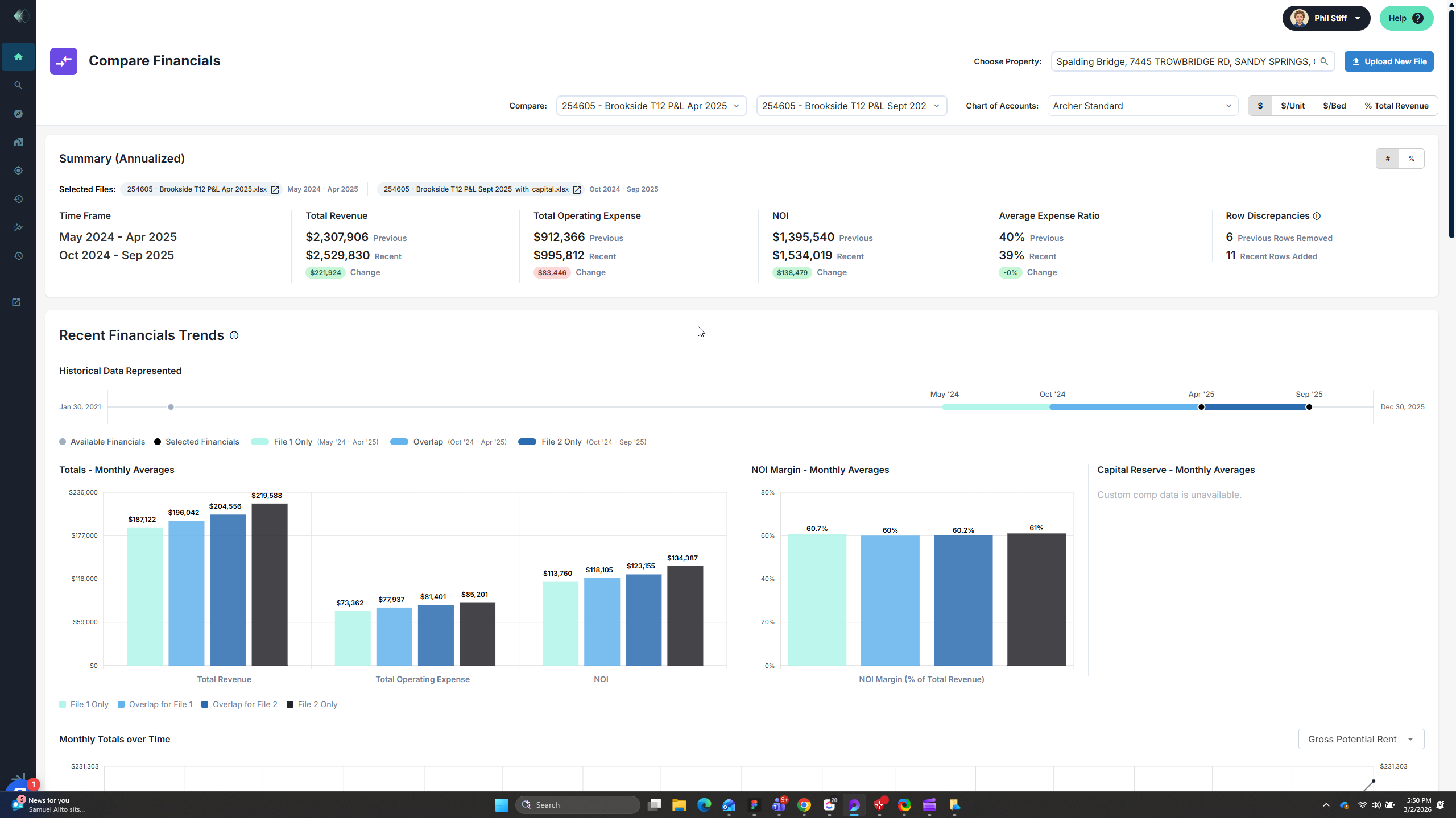Viewport: 1456px width, 818px height.
Task: Open external link icon for Apr 2025.xlsx
Action: pos(275,190)
